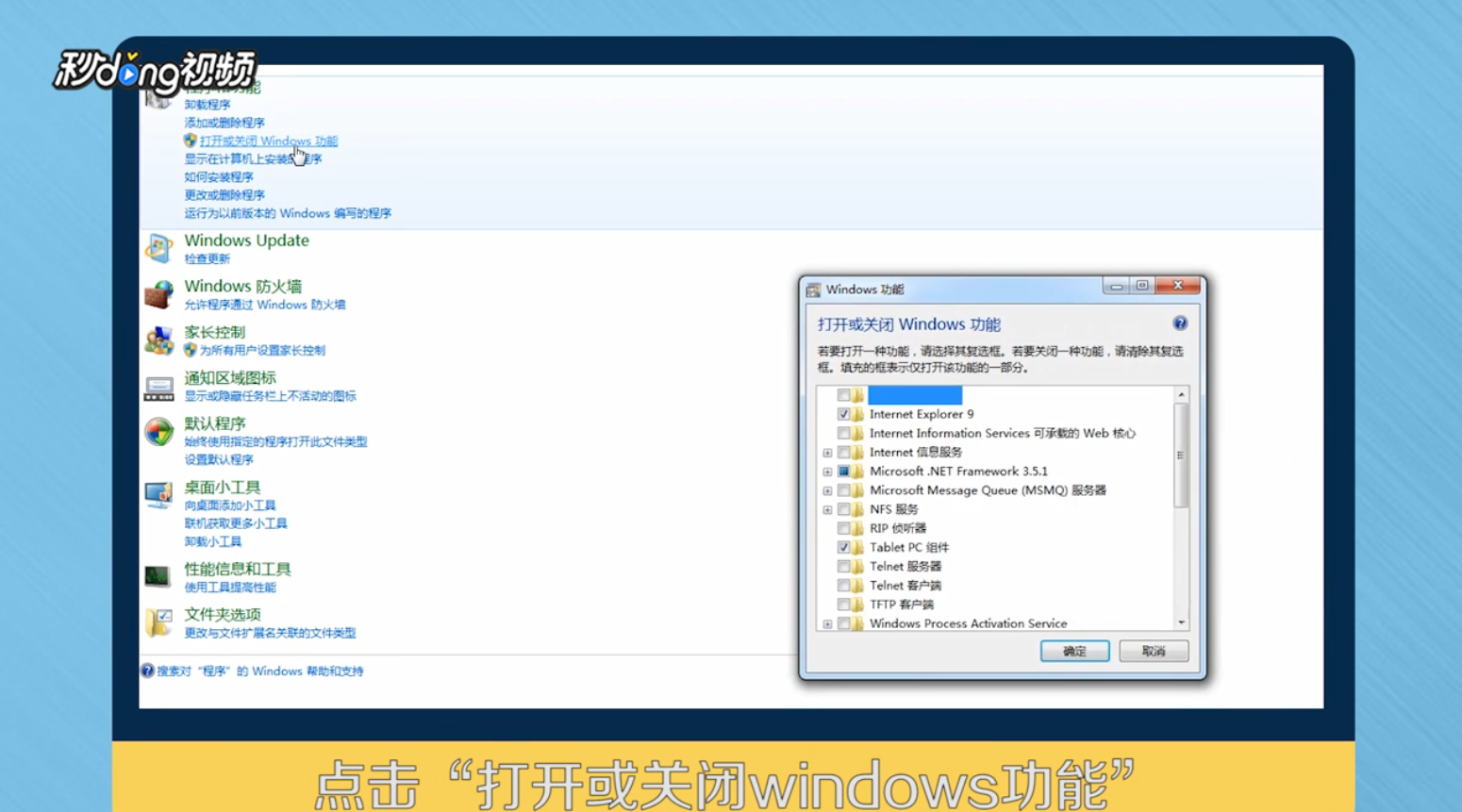Select the Internet Explorer 9 row text

[x=922, y=414]
